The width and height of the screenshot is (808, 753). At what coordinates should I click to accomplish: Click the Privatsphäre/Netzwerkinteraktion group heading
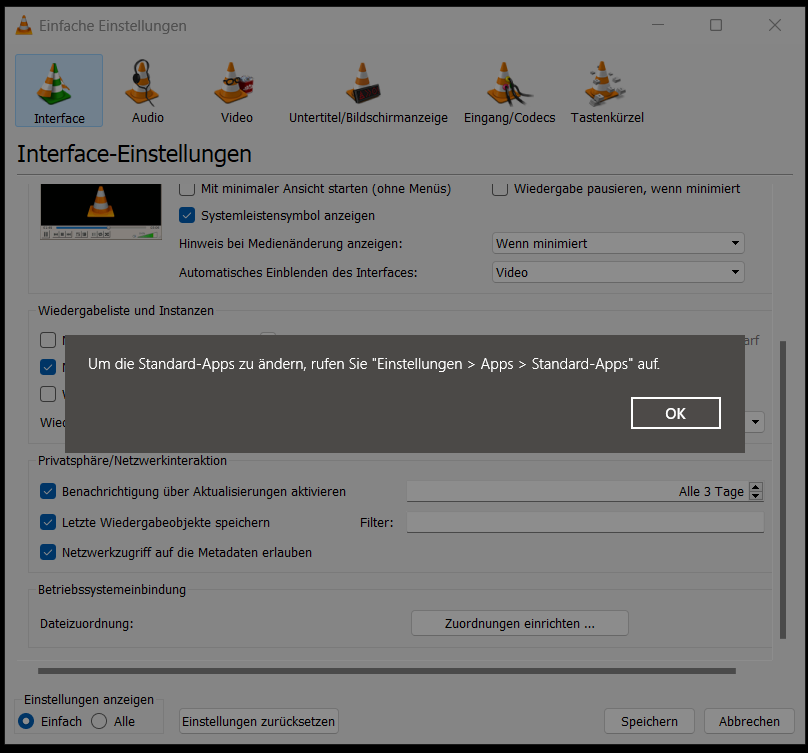[132, 461]
